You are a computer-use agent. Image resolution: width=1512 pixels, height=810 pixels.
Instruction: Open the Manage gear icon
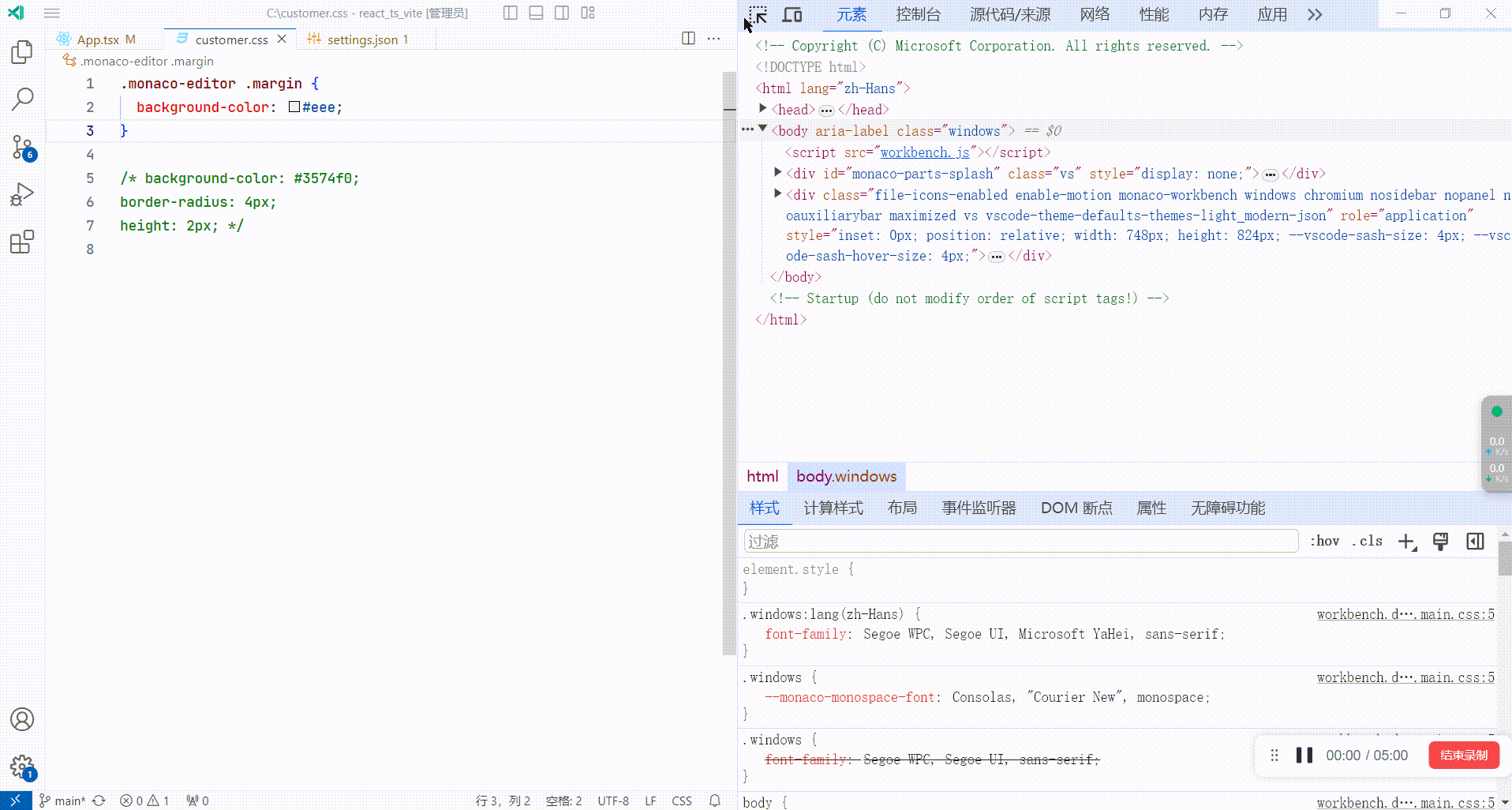point(22,767)
